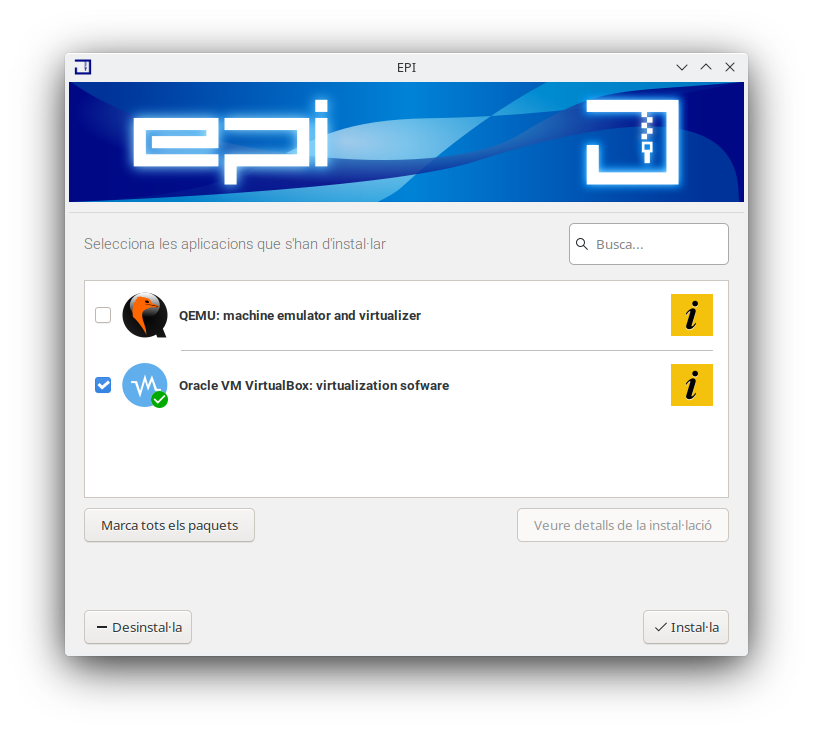Select the QEMU machine emulator row label
The image size is (813, 733).
click(300, 315)
